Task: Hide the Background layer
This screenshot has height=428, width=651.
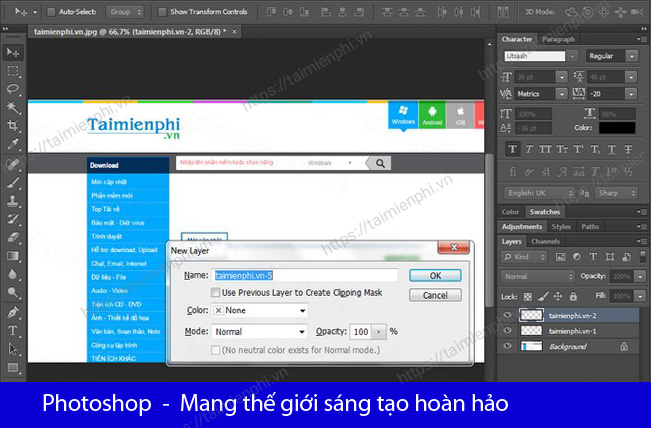Action: (507, 346)
